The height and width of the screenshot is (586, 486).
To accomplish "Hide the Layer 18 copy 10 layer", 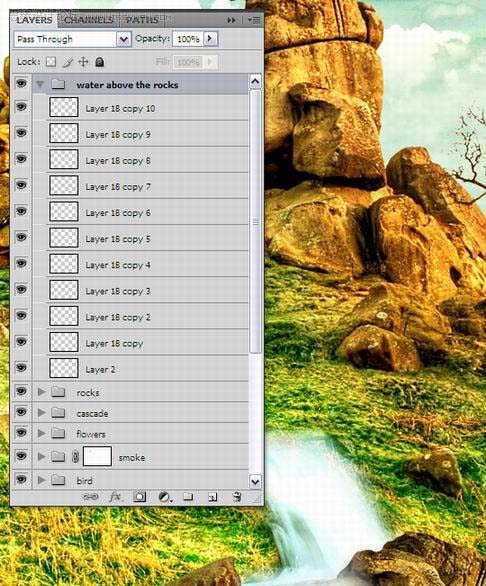I will [21, 107].
